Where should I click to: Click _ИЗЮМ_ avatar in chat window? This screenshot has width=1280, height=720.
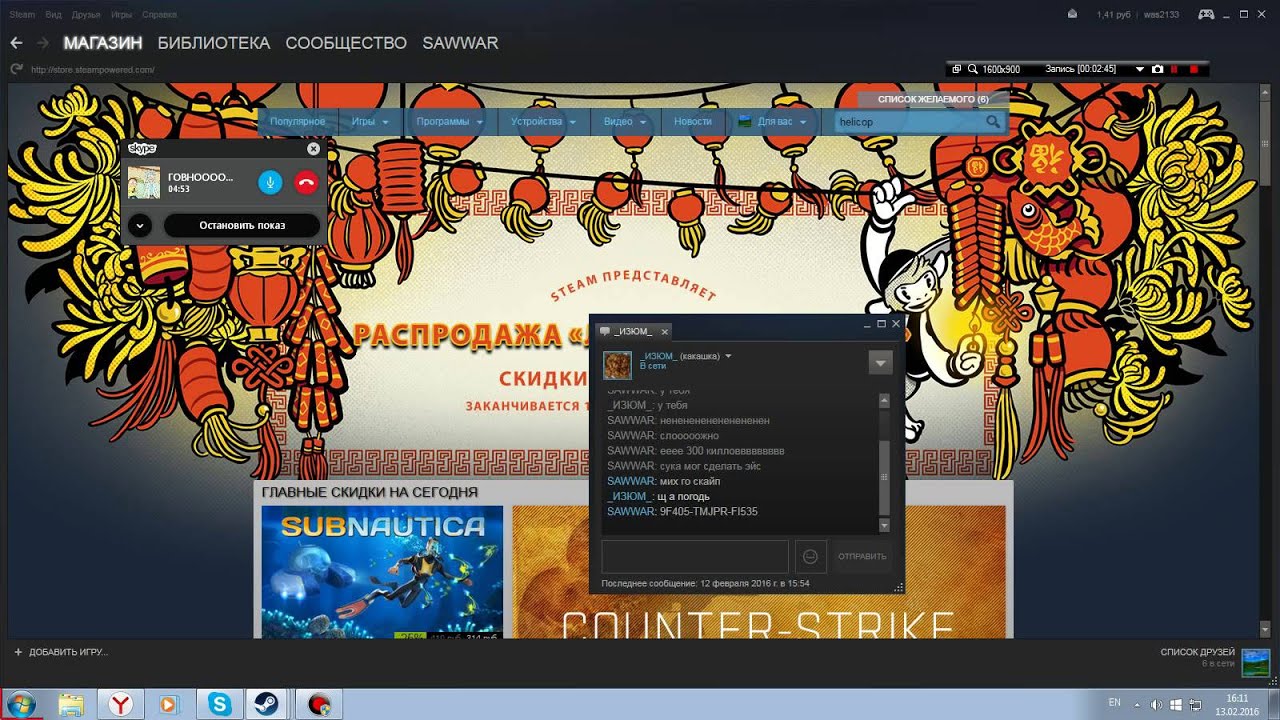[x=617, y=364]
